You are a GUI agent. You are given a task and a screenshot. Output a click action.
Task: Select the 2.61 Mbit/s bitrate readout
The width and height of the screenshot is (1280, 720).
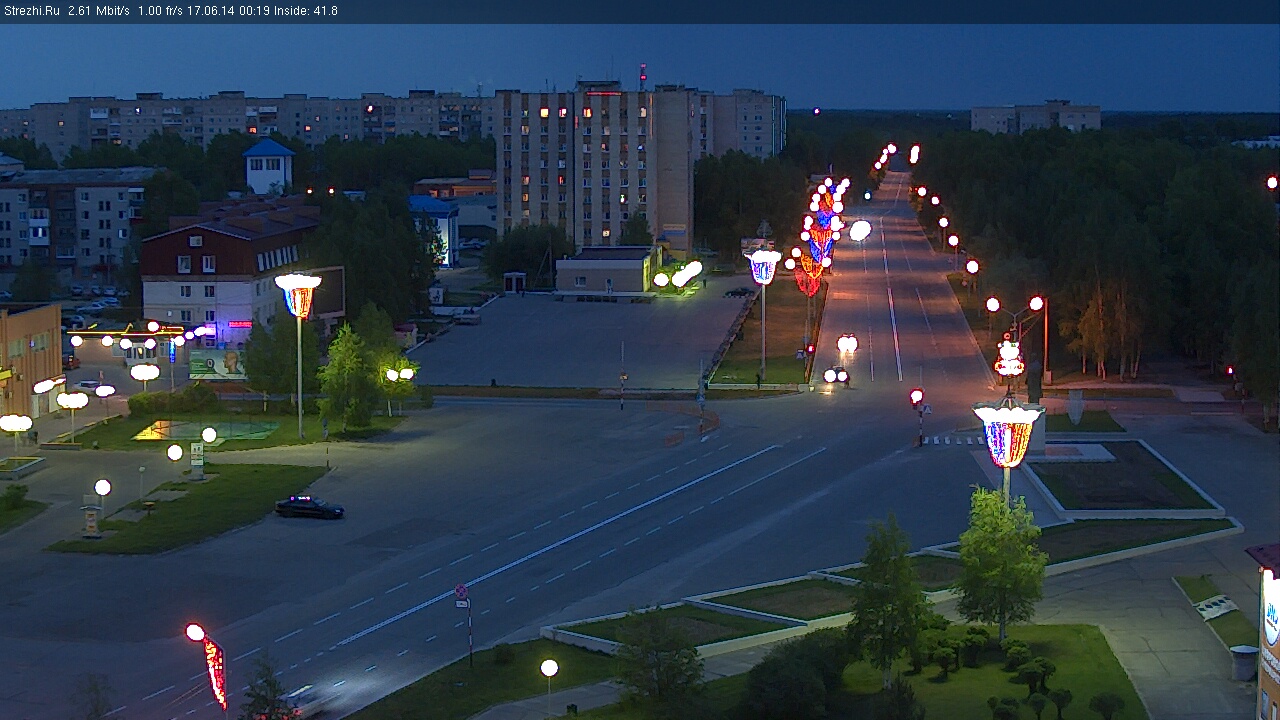99,11
